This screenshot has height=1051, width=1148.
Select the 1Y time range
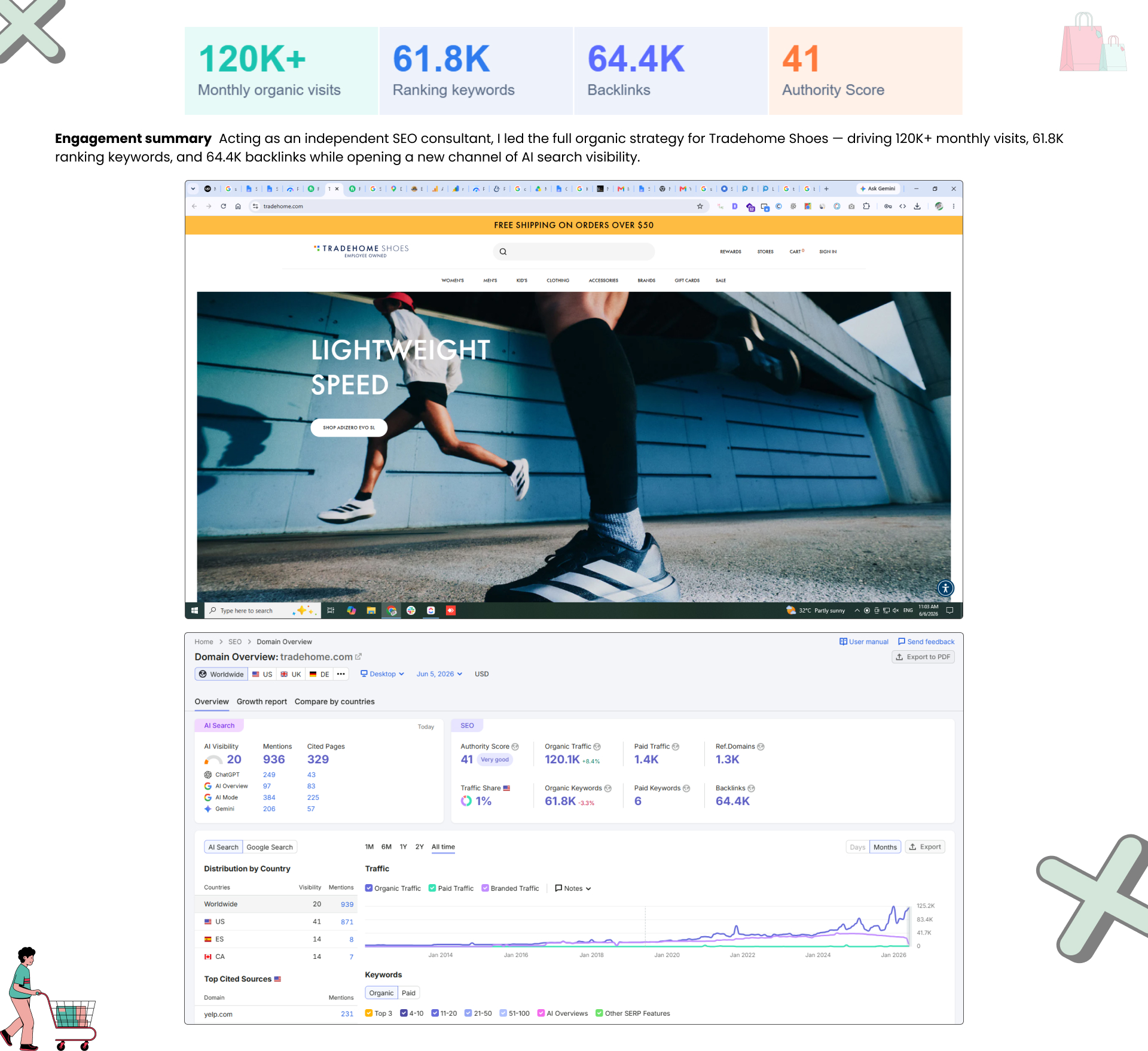pyautogui.click(x=403, y=847)
